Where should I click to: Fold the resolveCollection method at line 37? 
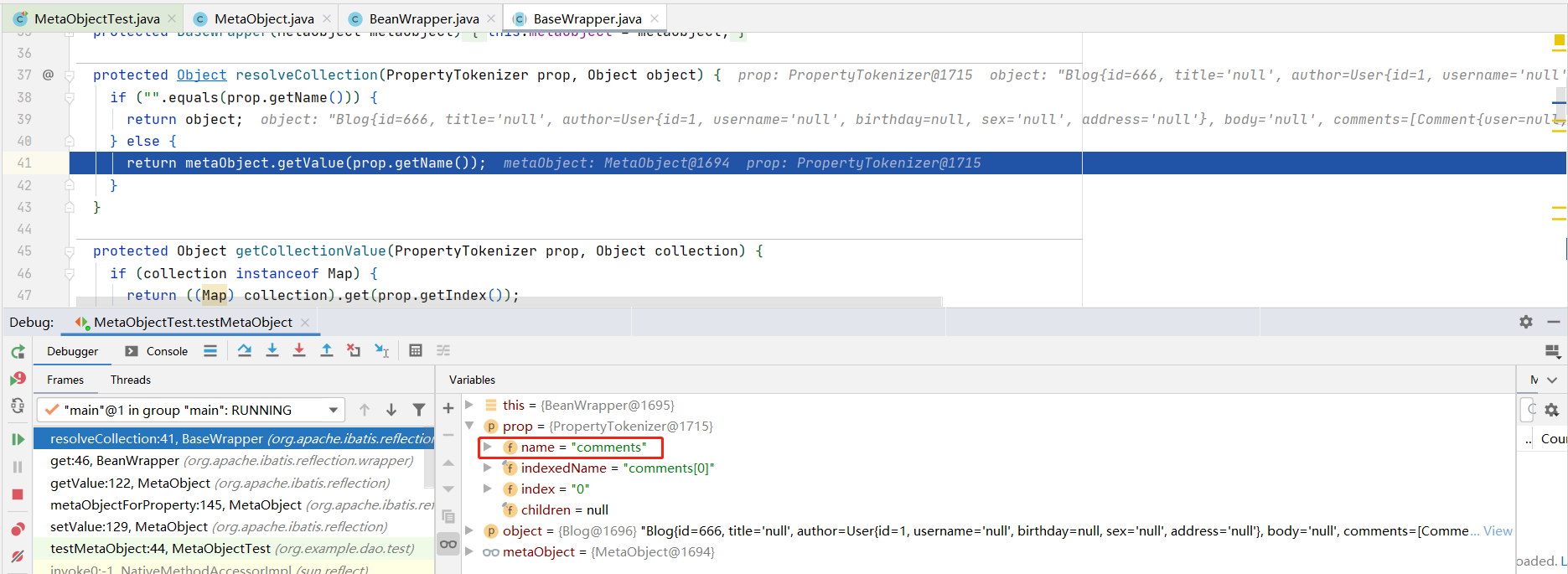coord(70,75)
